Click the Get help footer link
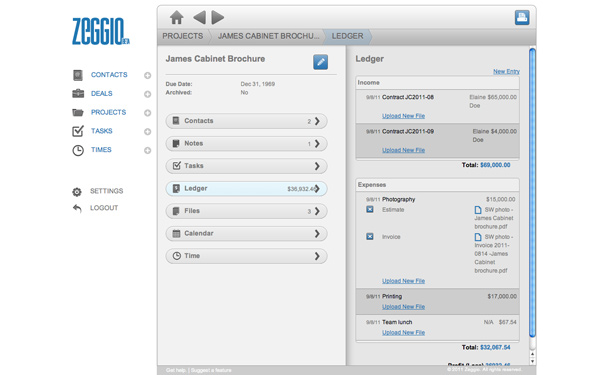 point(176,370)
